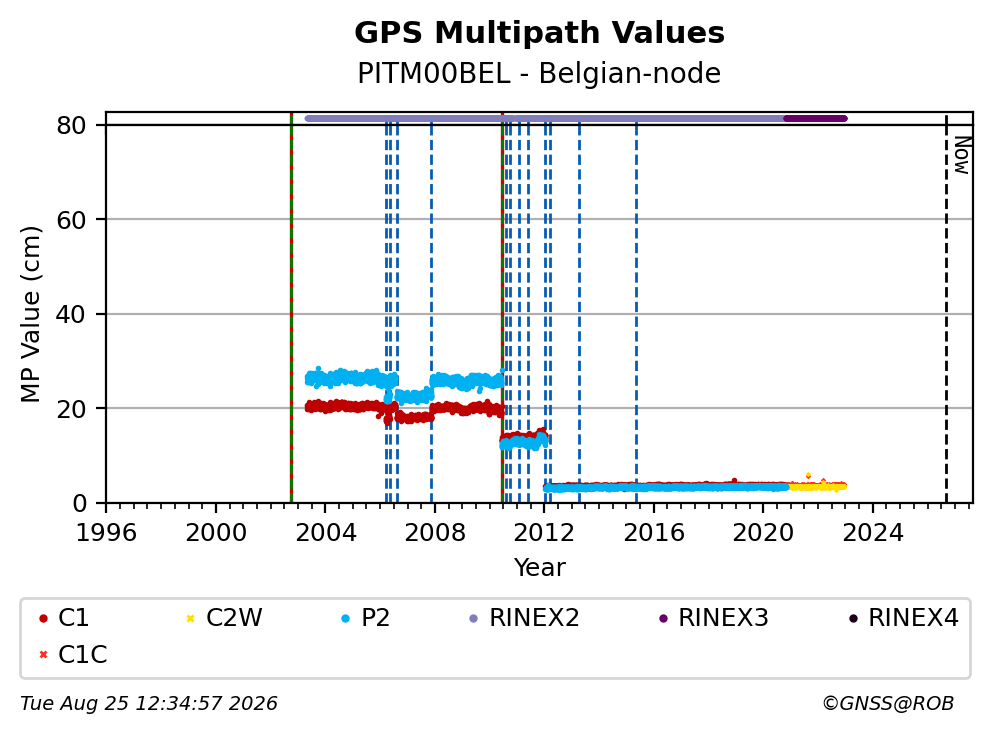Click the dark purple RINEX3 bar segment
The height and width of the screenshot is (734, 992).
(x=815, y=118)
